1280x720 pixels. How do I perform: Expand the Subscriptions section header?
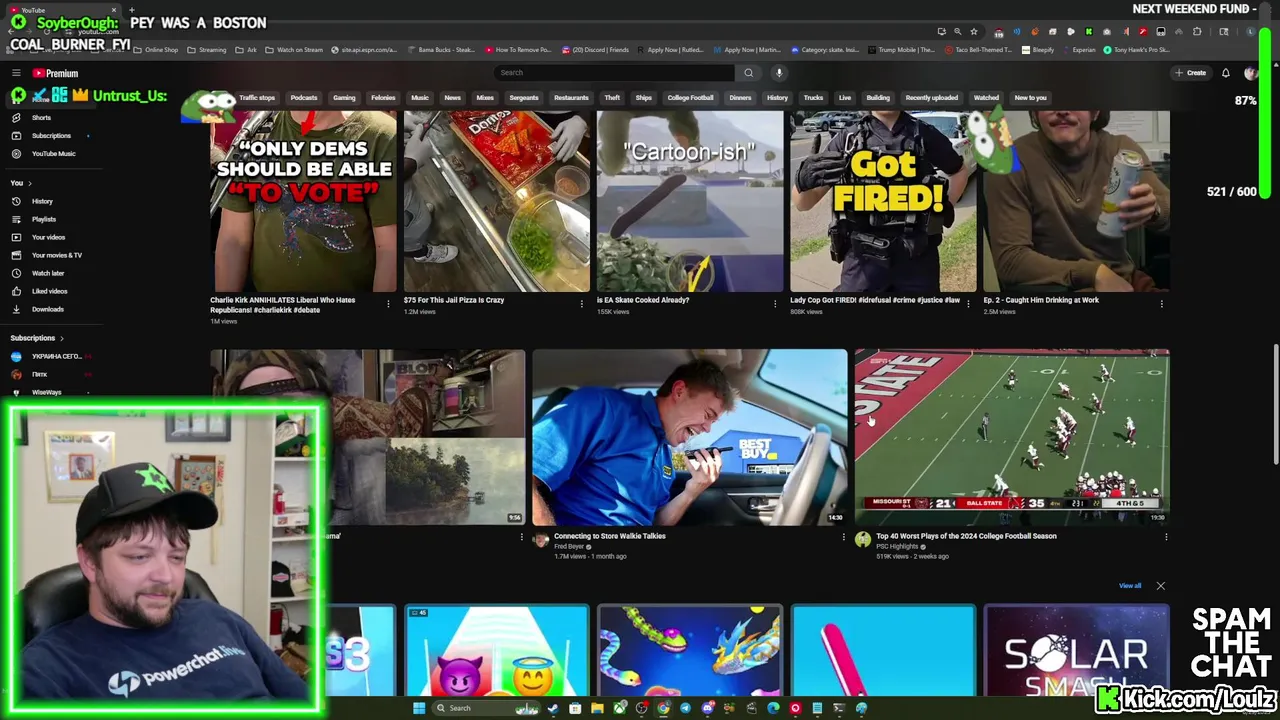pyautogui.click(x=37, y=338)
